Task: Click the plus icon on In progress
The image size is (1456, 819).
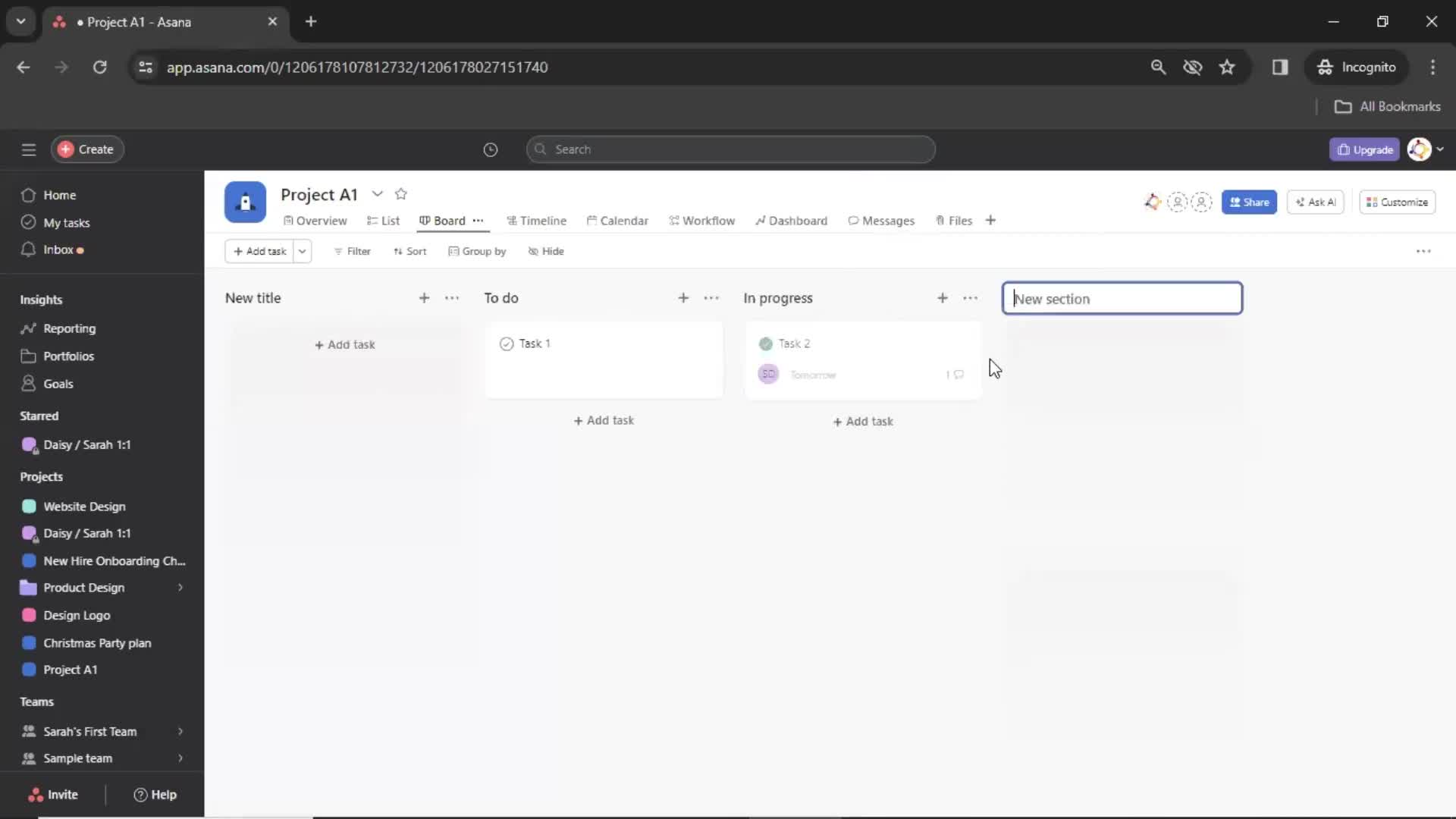Action: point(941,298)
